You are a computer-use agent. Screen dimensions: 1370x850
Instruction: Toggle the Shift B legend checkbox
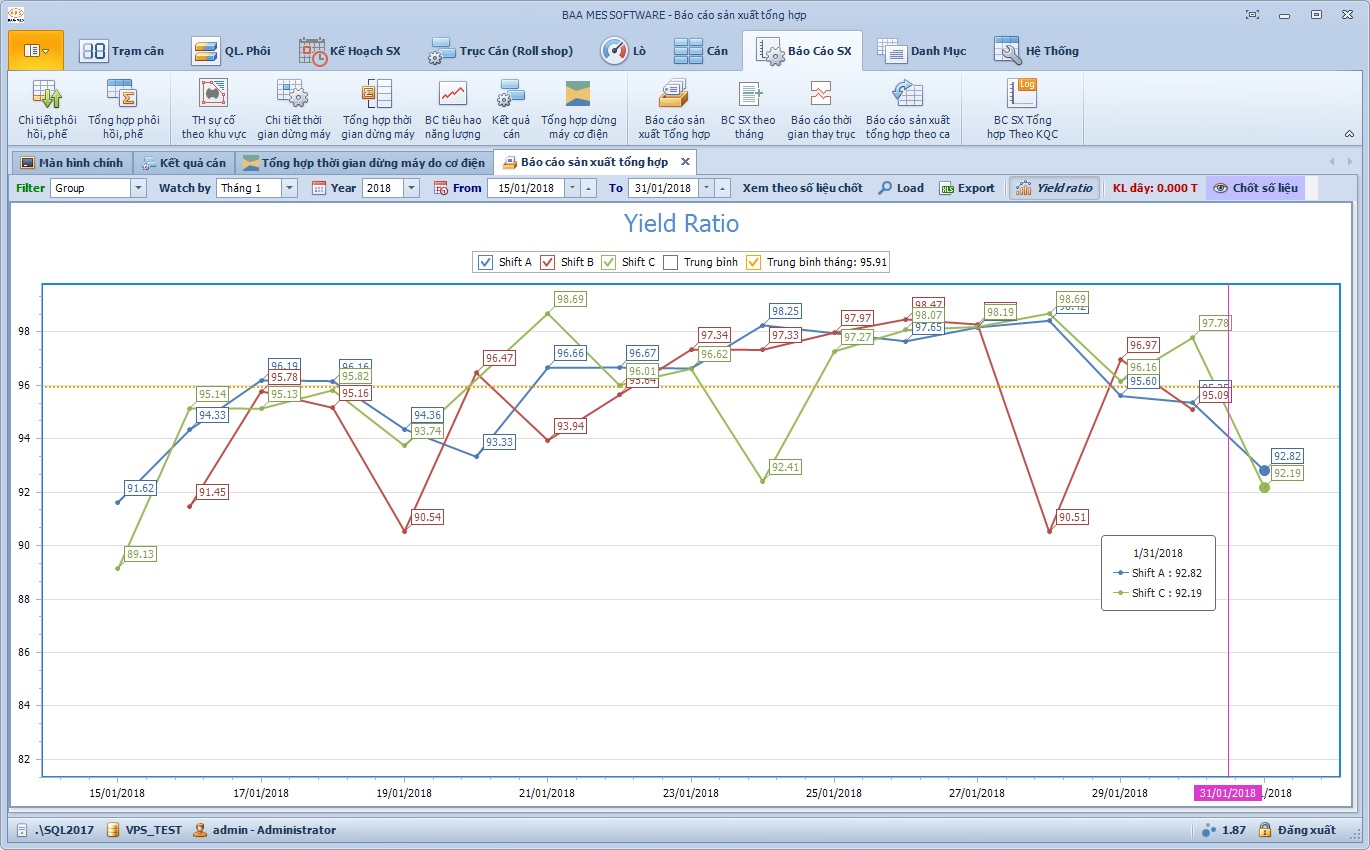(548, 262)
